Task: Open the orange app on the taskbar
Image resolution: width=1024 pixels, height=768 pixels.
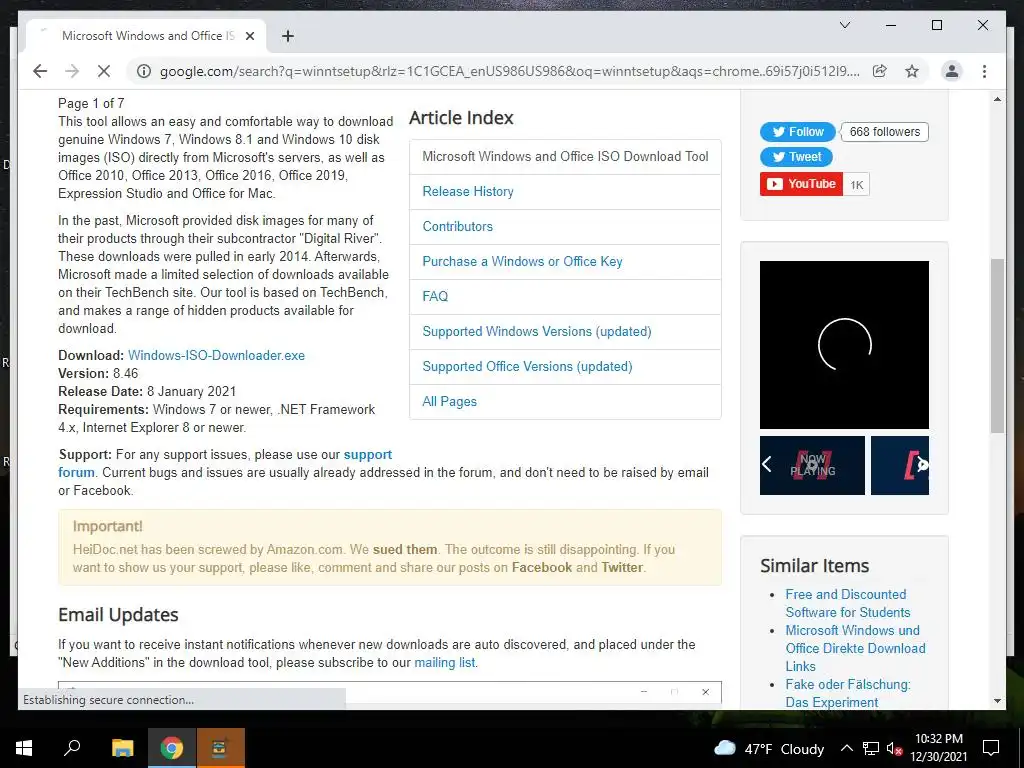Action: [220, 748]
